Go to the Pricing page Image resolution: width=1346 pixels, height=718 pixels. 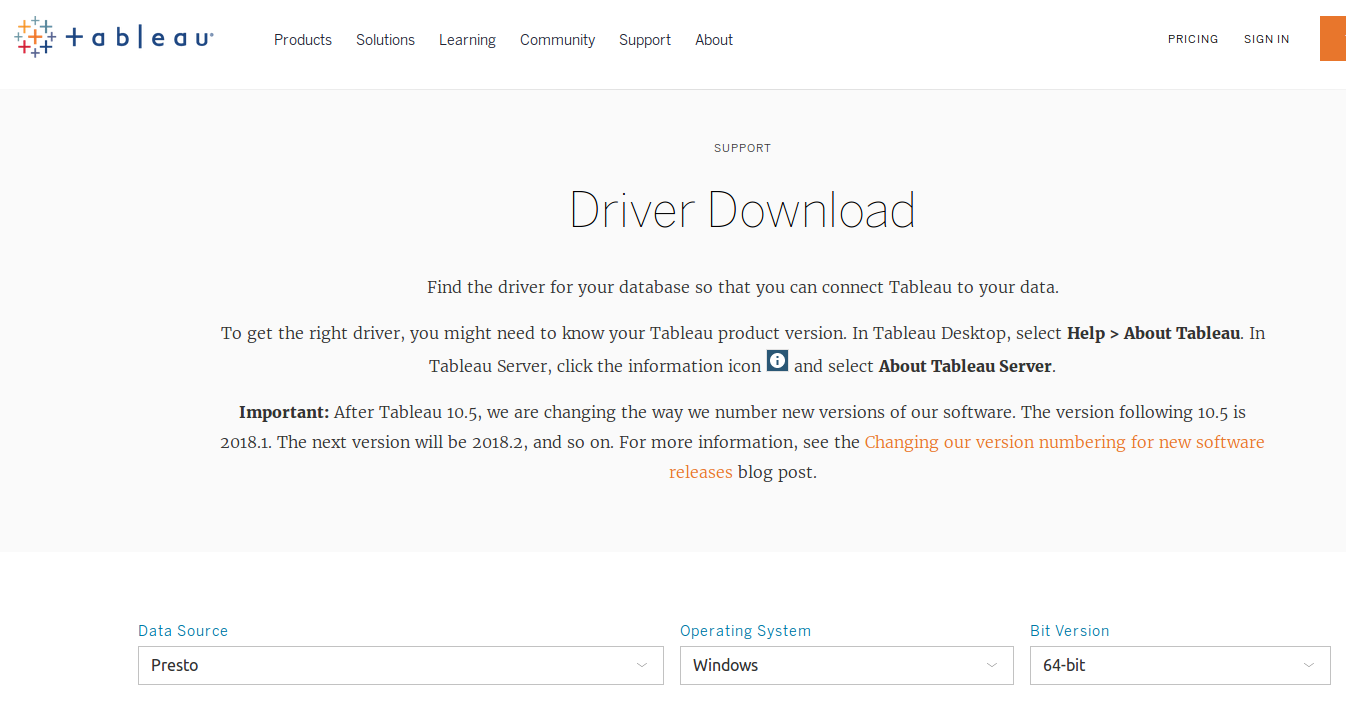(1193, 39)
